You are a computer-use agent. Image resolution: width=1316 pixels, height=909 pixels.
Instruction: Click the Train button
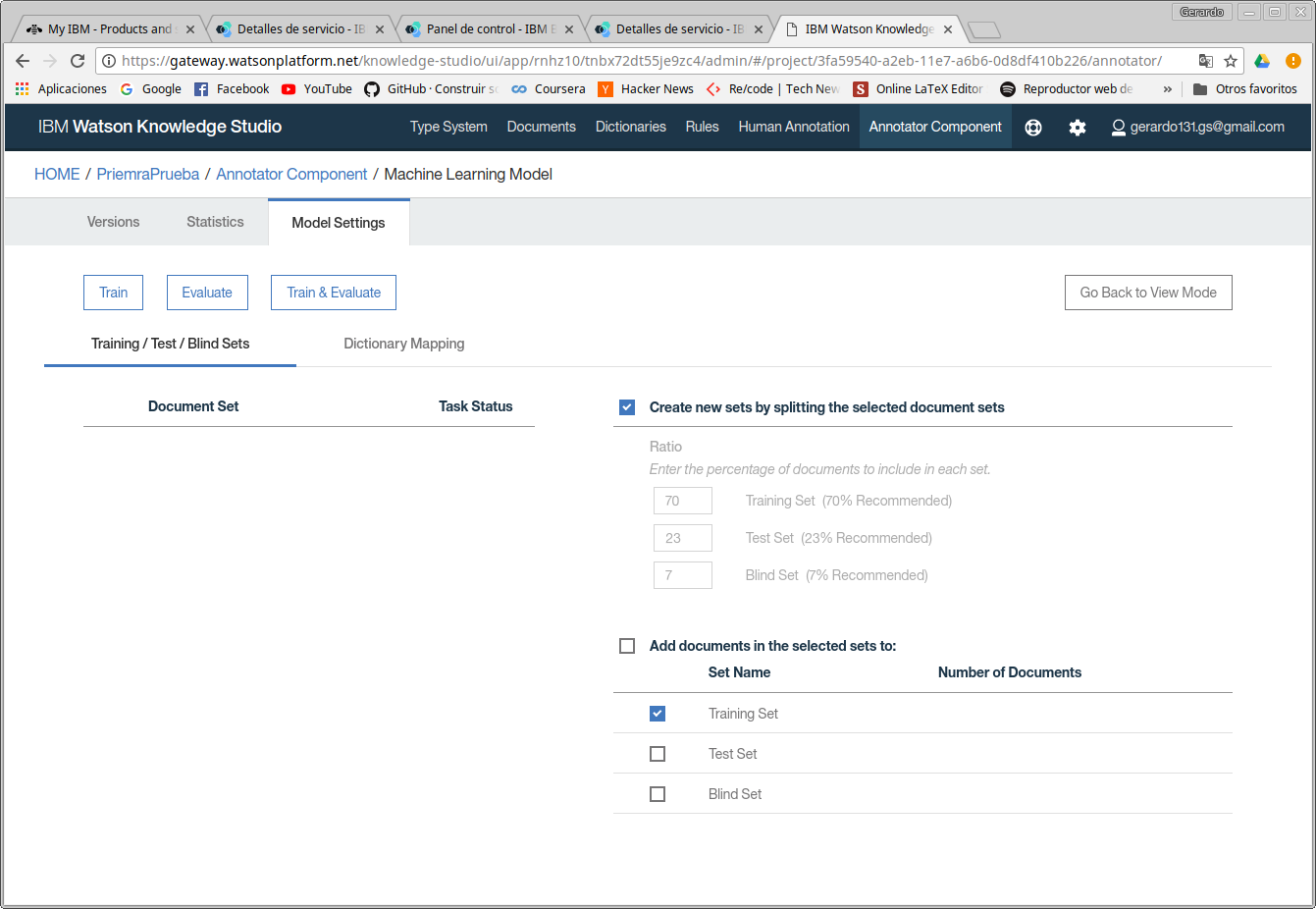coord(114,293)
